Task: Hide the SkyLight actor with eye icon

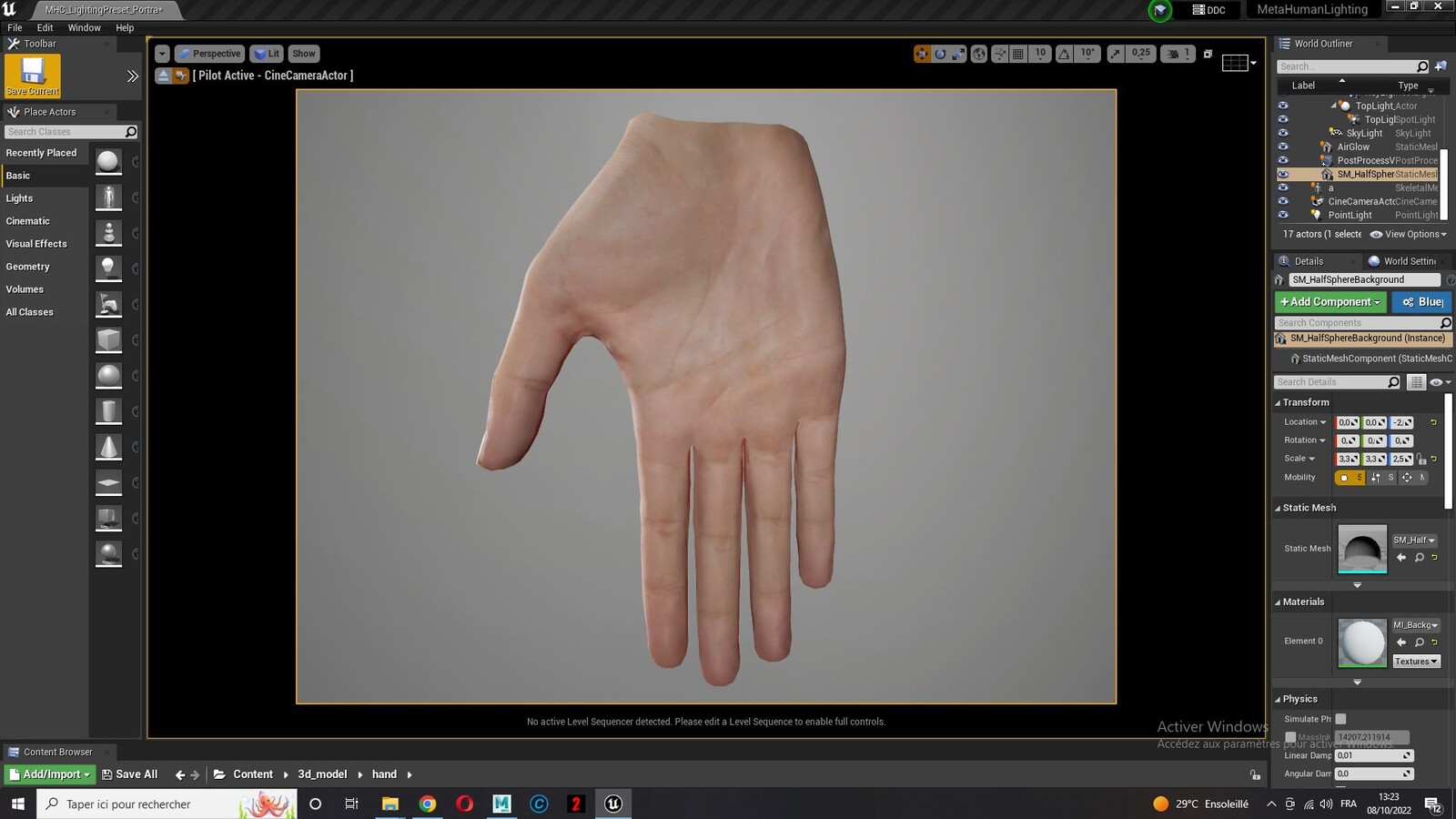Action: coord(1283,133)
